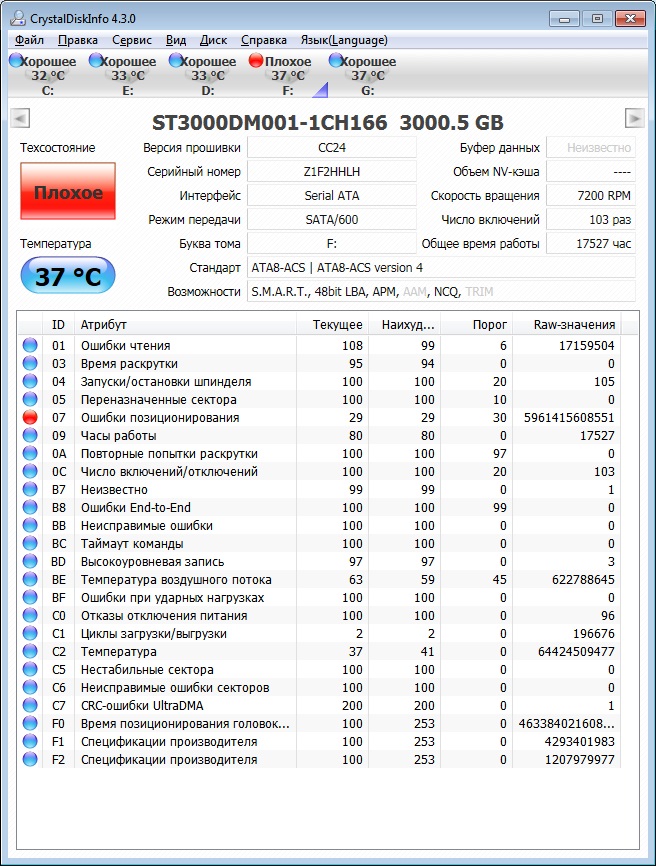Select raw value 64424509477
656x866 pixels.
[x=576, y=651]
